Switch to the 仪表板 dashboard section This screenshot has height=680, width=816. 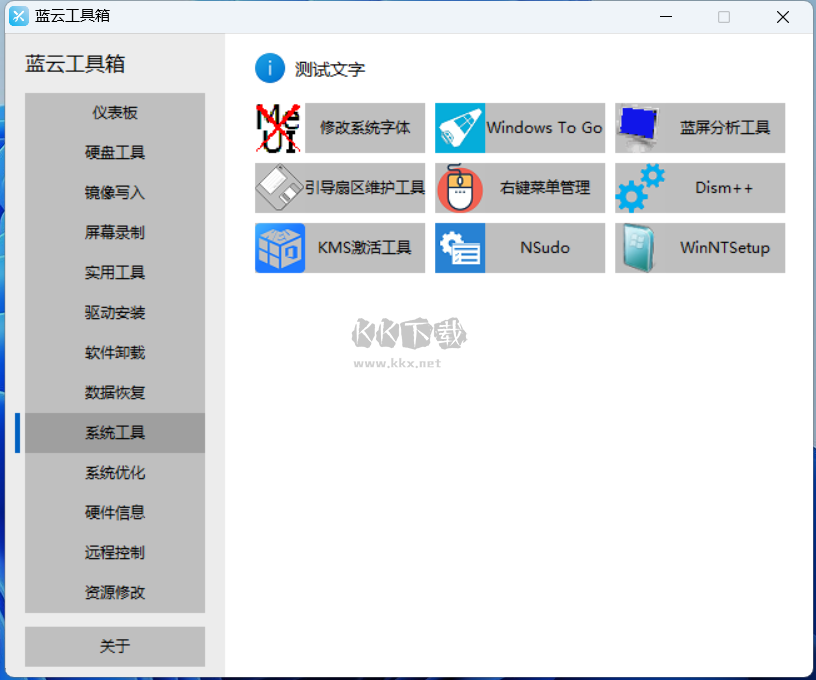[x=114, y=112]
